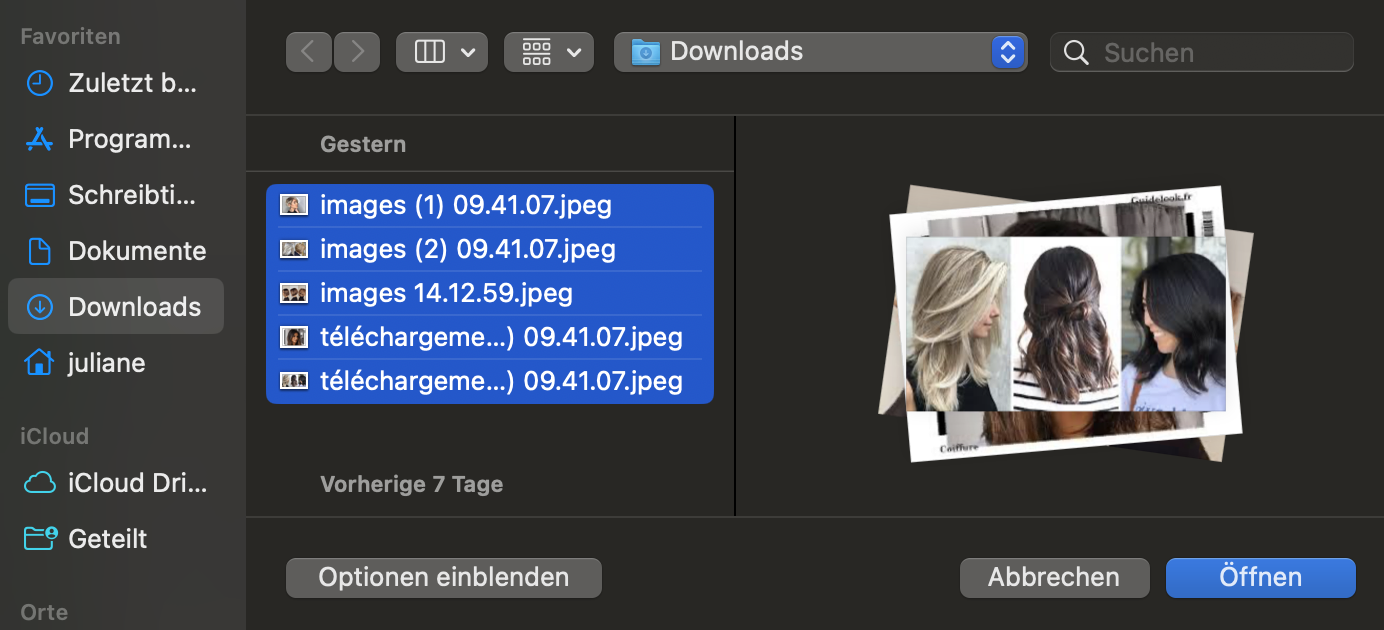
Task: Expand the Downloads location popup
Action: click(x=1008, y=52)
